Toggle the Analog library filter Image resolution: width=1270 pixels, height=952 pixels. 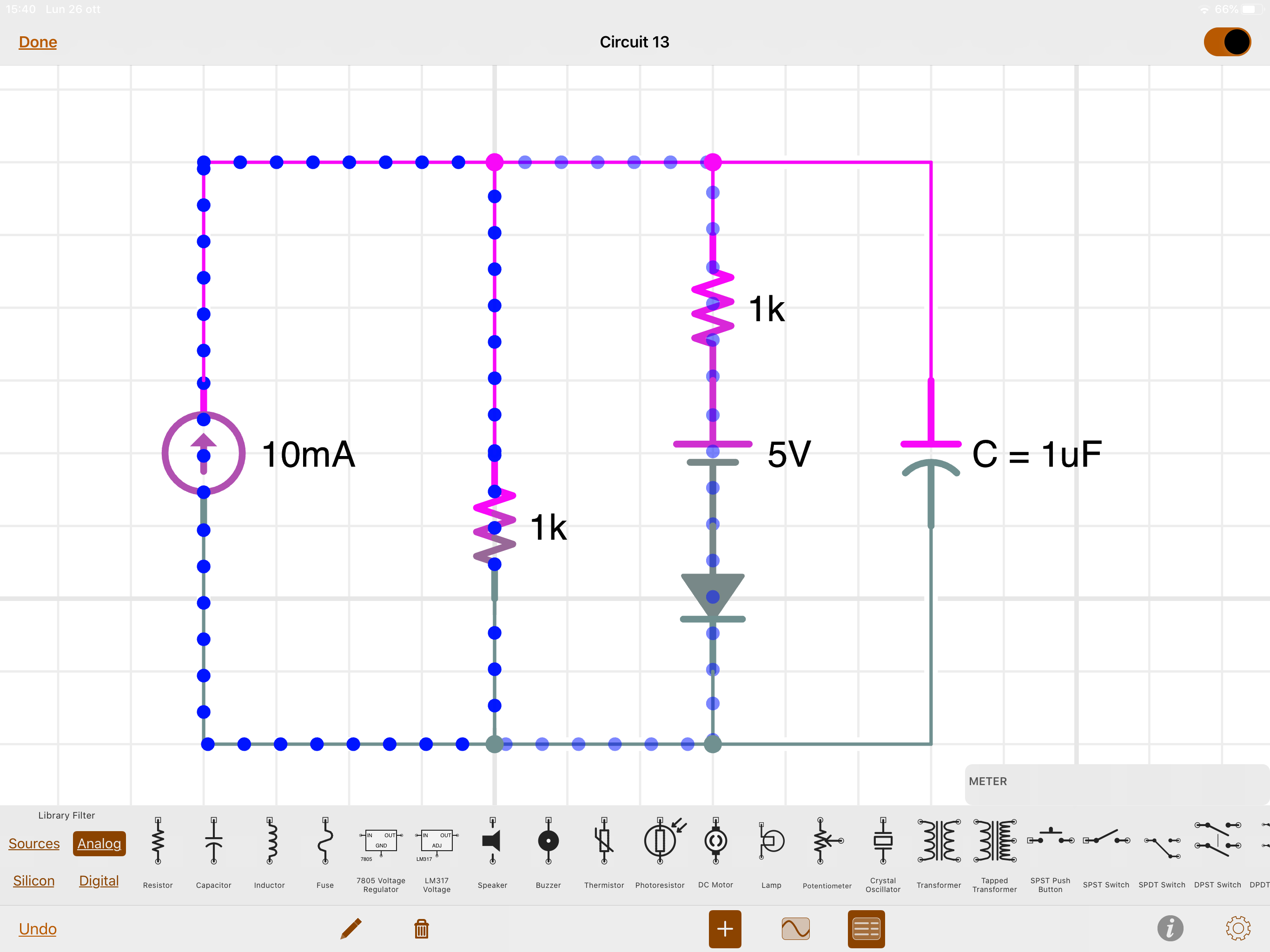tap(99, 844)
